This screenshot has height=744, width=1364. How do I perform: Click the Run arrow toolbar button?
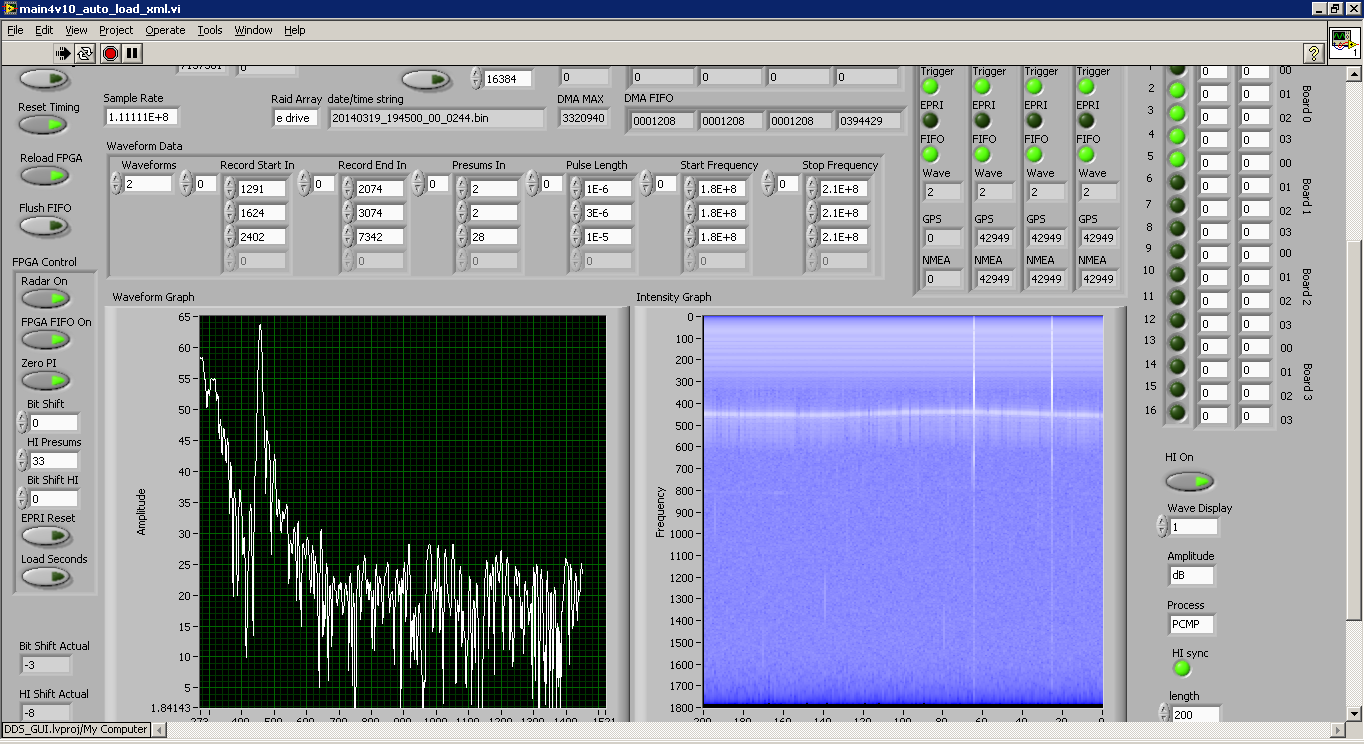point(63,53)
